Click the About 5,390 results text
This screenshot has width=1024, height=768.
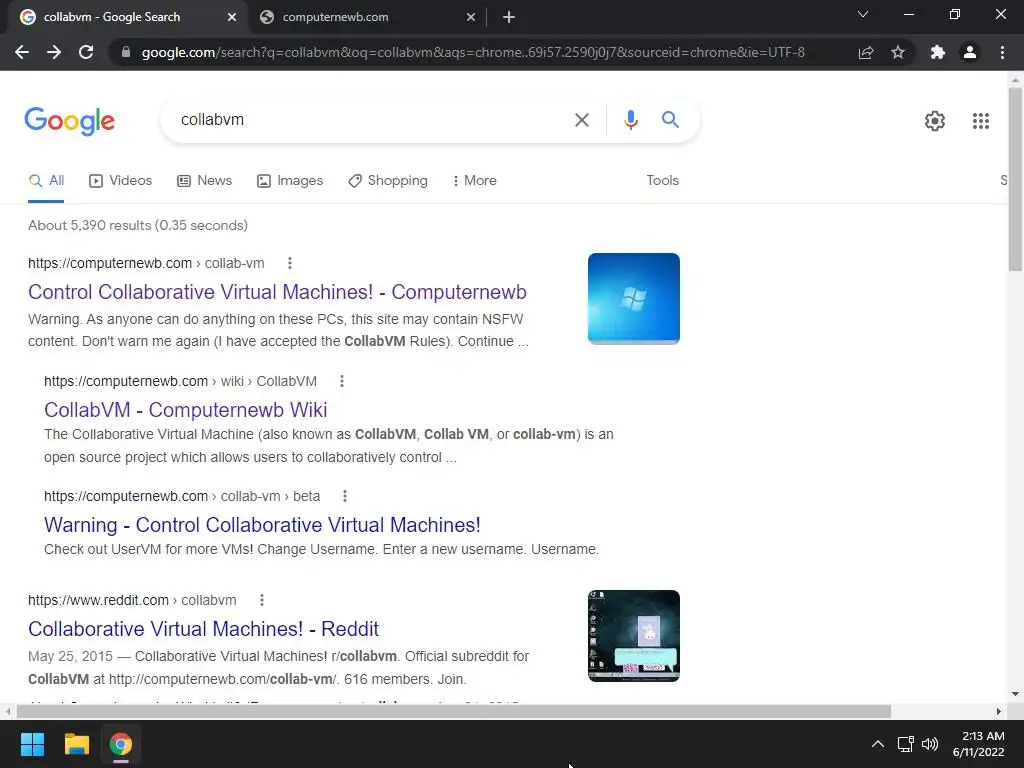(138, 225)
